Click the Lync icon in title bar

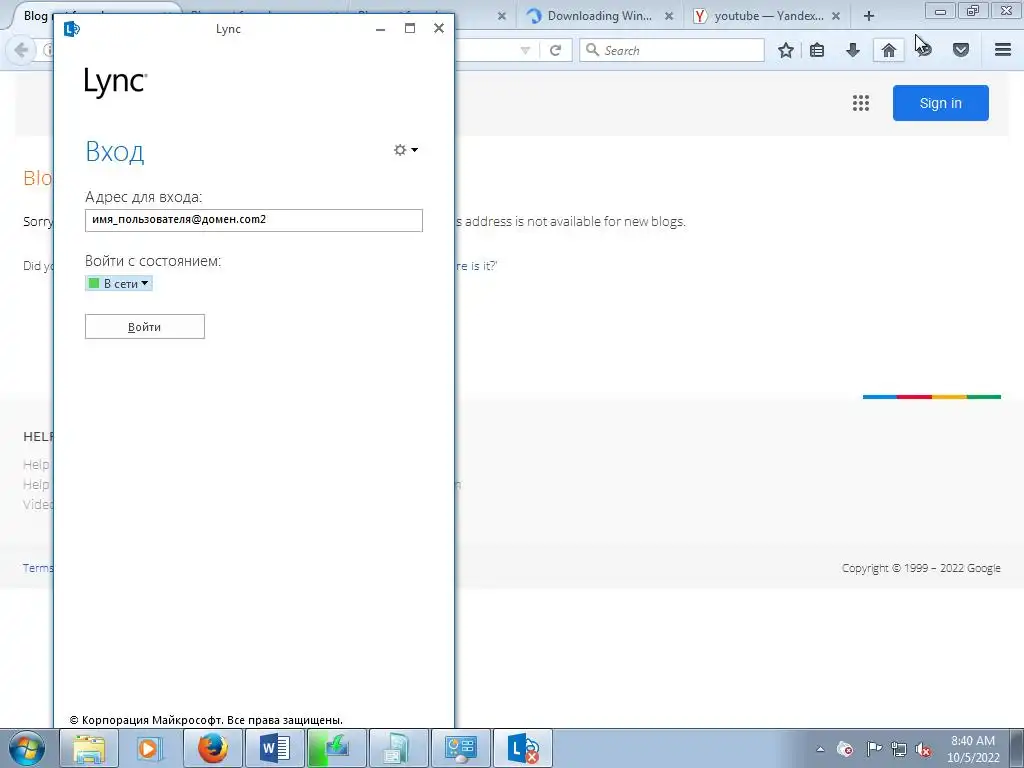[71, 29]
